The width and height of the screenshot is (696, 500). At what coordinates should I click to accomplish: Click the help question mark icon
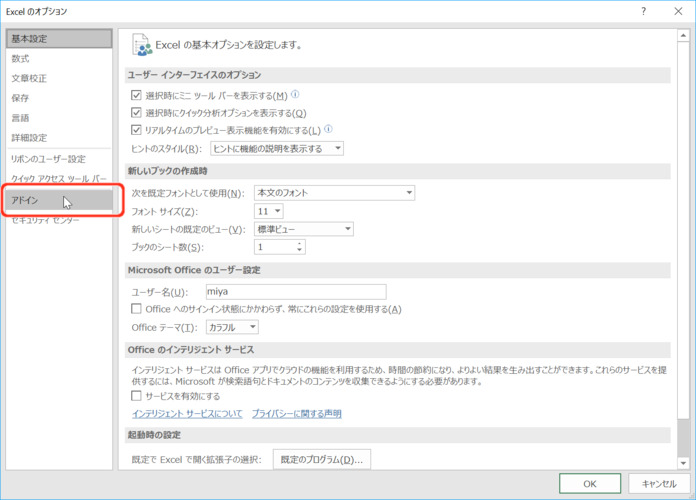pyautogui.click(x=644, y=11)
